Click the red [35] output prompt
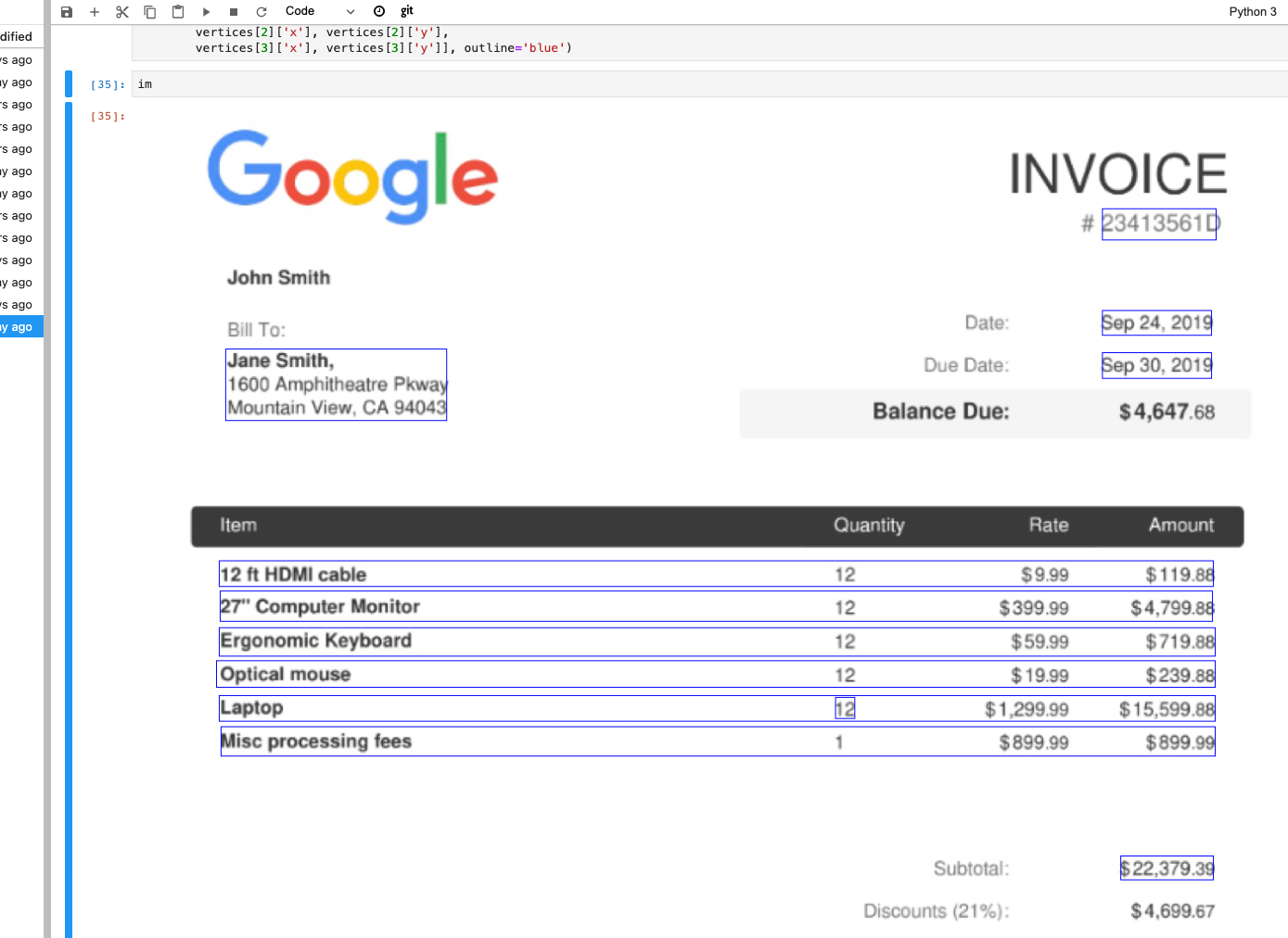This screenshot has height=938, width=1288. pyautogui.click(x=108, y=116)
